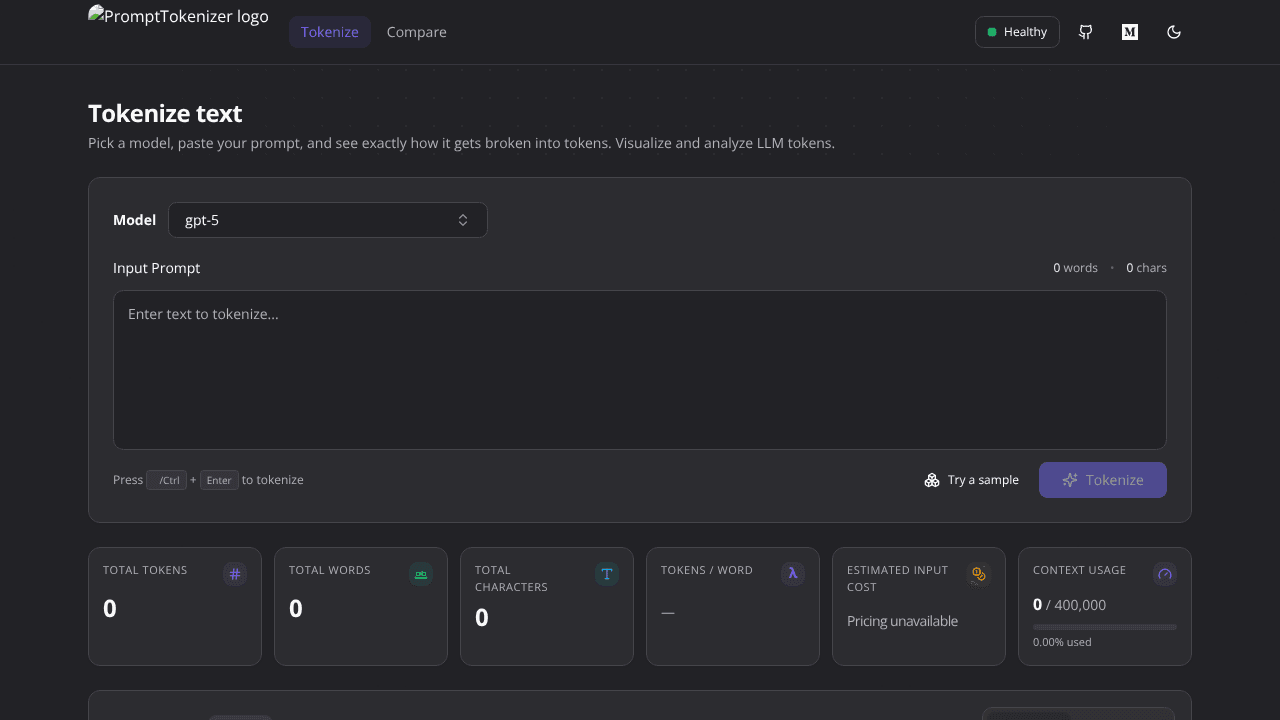Click the '0 words' counter
Screen dimensions: 1280x720
(x=1075, y=268)
